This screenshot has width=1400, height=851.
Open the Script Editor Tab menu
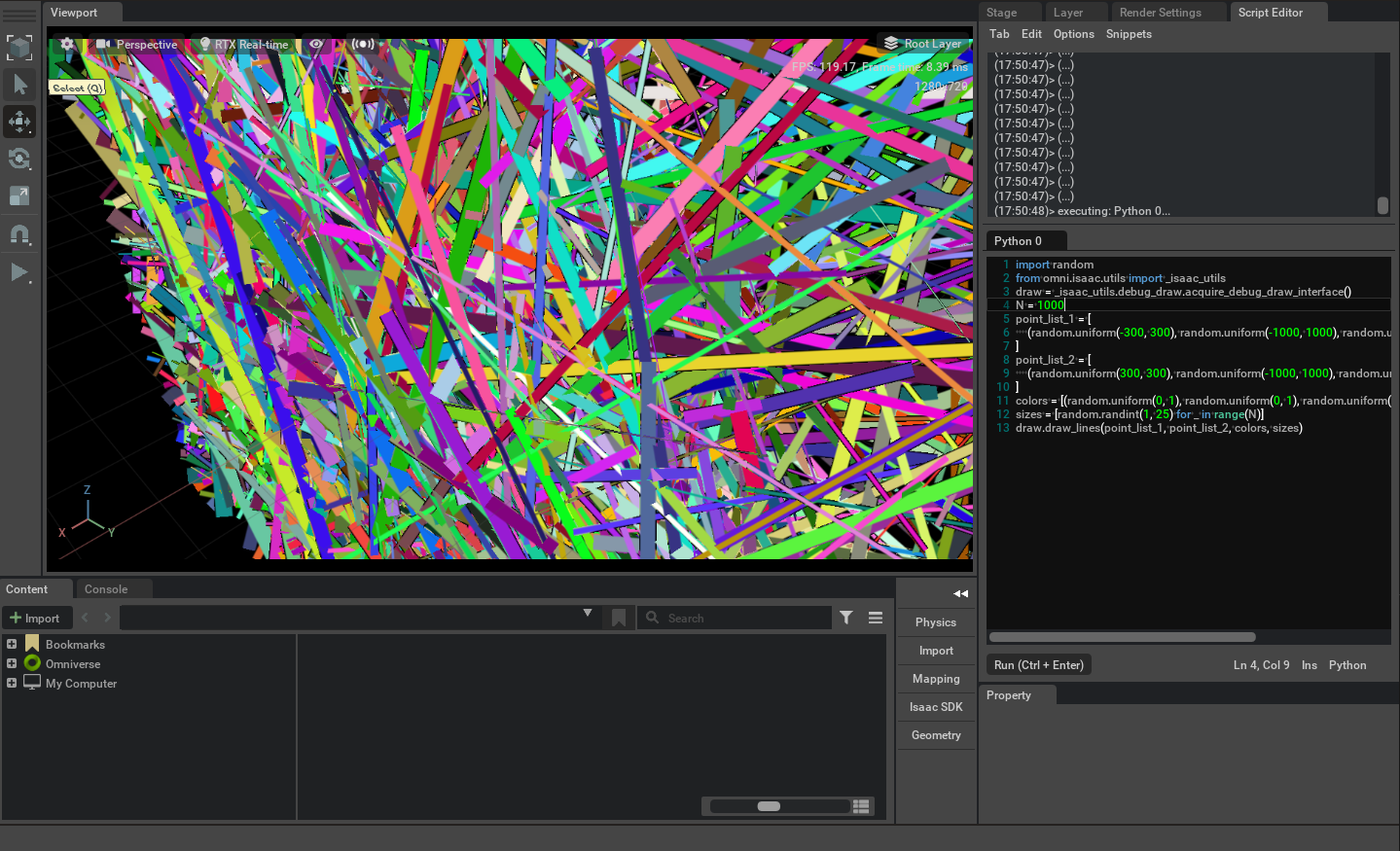[999, 34]
